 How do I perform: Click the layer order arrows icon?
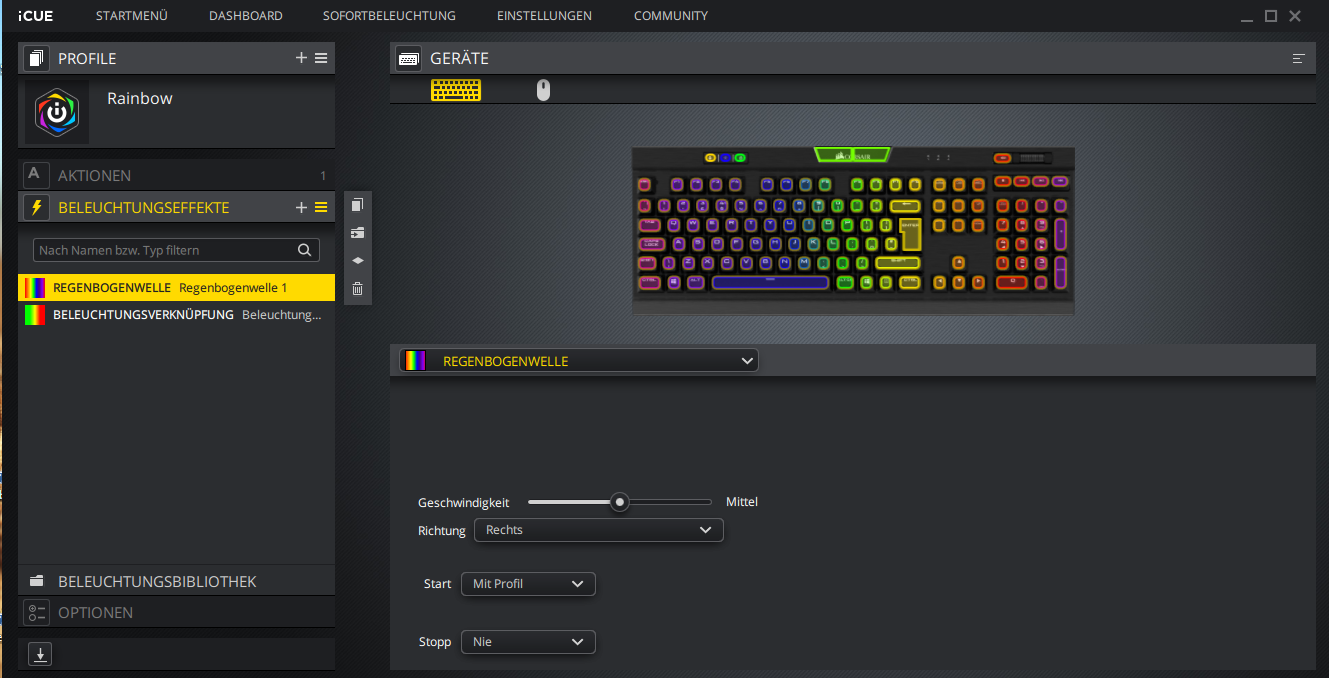pyautogui.click(x=357, y=260)
